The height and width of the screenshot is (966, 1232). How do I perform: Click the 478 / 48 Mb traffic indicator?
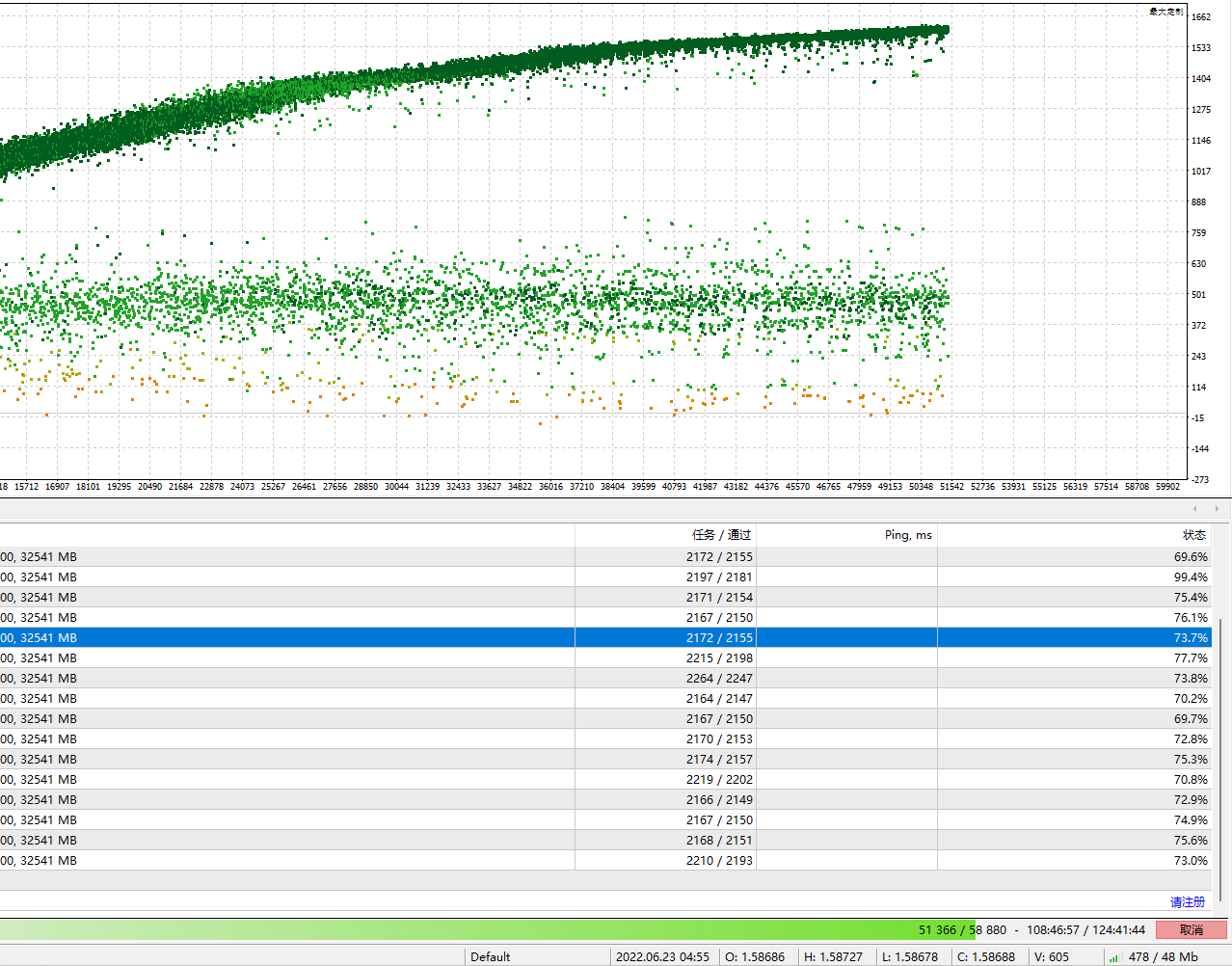[1163, 957]
